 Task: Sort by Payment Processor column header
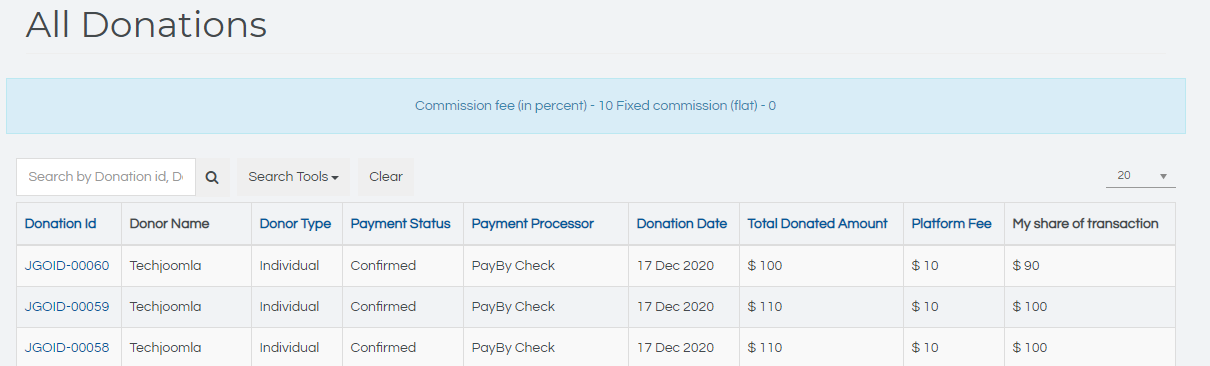tap(533, 224)
